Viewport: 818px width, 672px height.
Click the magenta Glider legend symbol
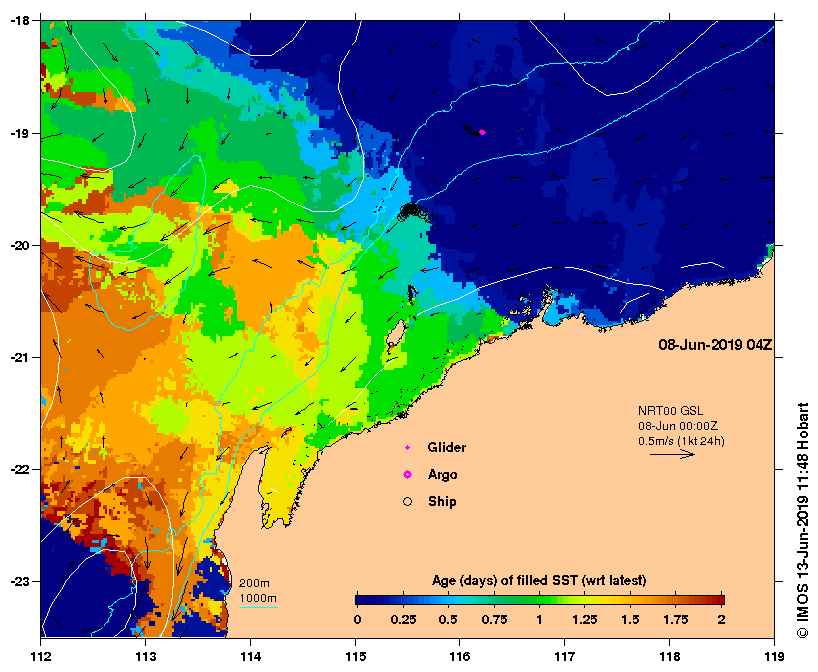pyautogui.click(x=407, y=448)
